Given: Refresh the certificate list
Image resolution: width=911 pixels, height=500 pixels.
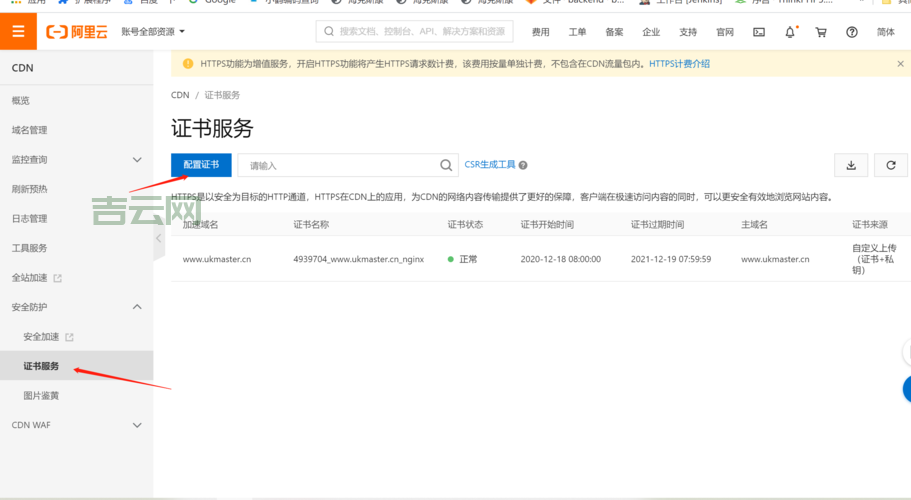Looking at the screenshot, I should (891, 166).
